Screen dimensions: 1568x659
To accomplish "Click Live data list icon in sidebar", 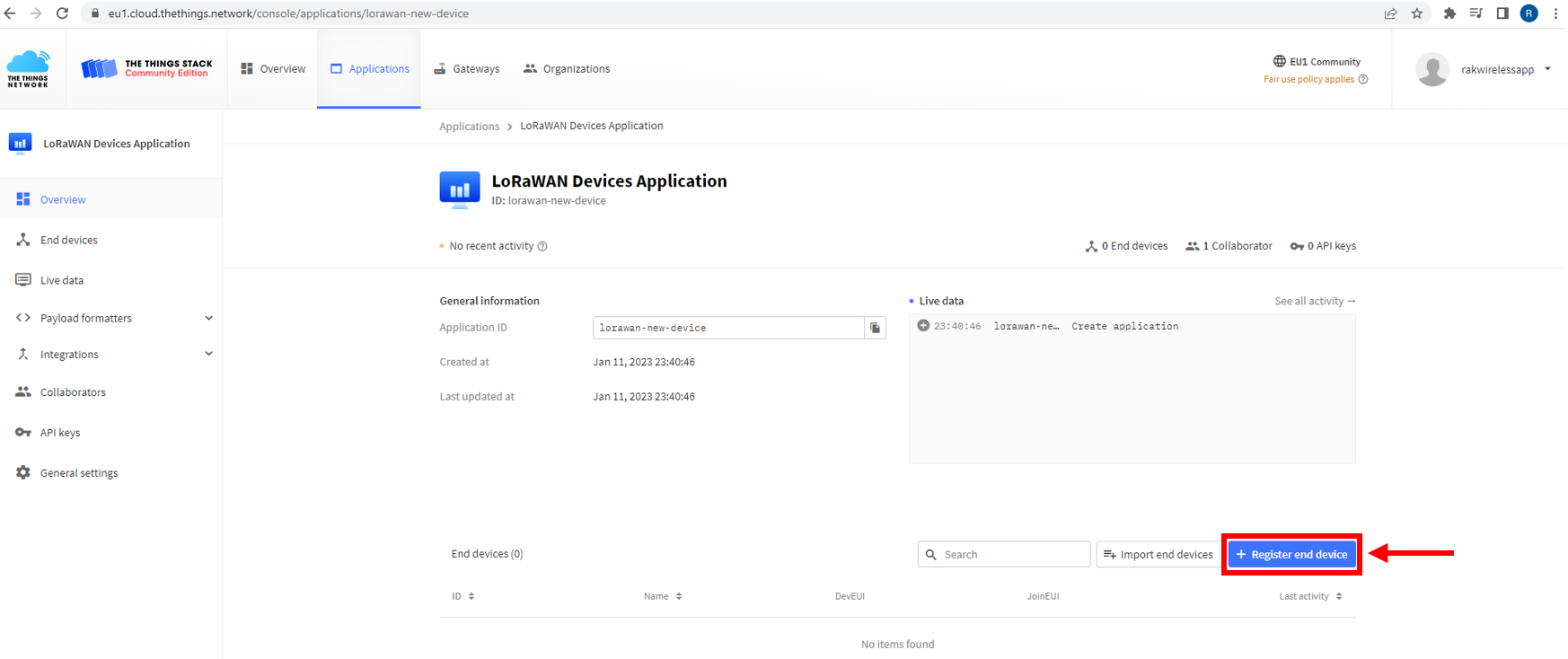I will pyautogui.click(x=23, y=280).
